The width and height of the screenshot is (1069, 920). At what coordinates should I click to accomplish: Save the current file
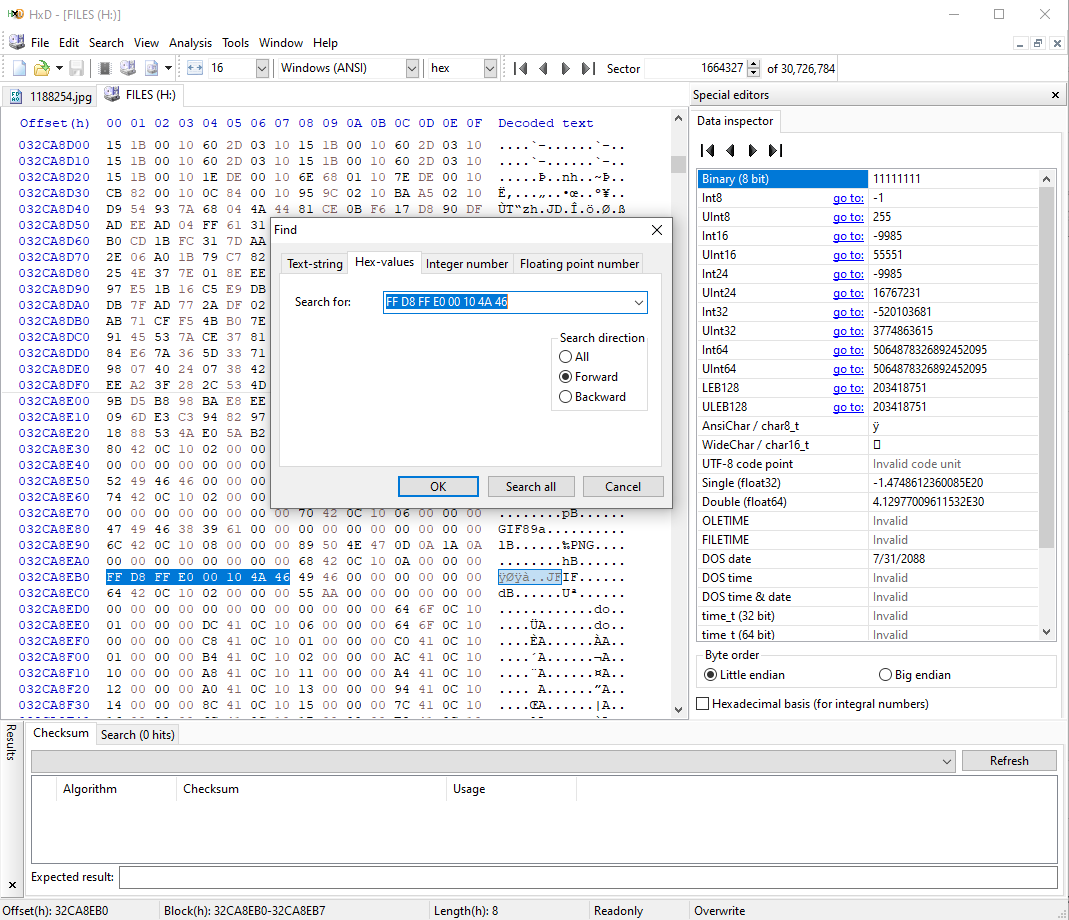coord(76,68)
